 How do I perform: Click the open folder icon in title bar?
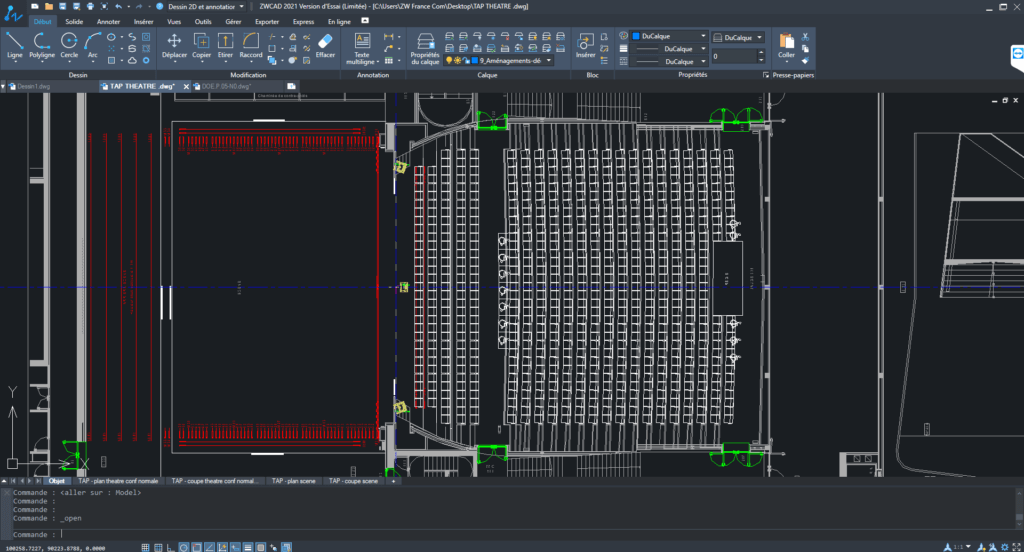(49, 7)
